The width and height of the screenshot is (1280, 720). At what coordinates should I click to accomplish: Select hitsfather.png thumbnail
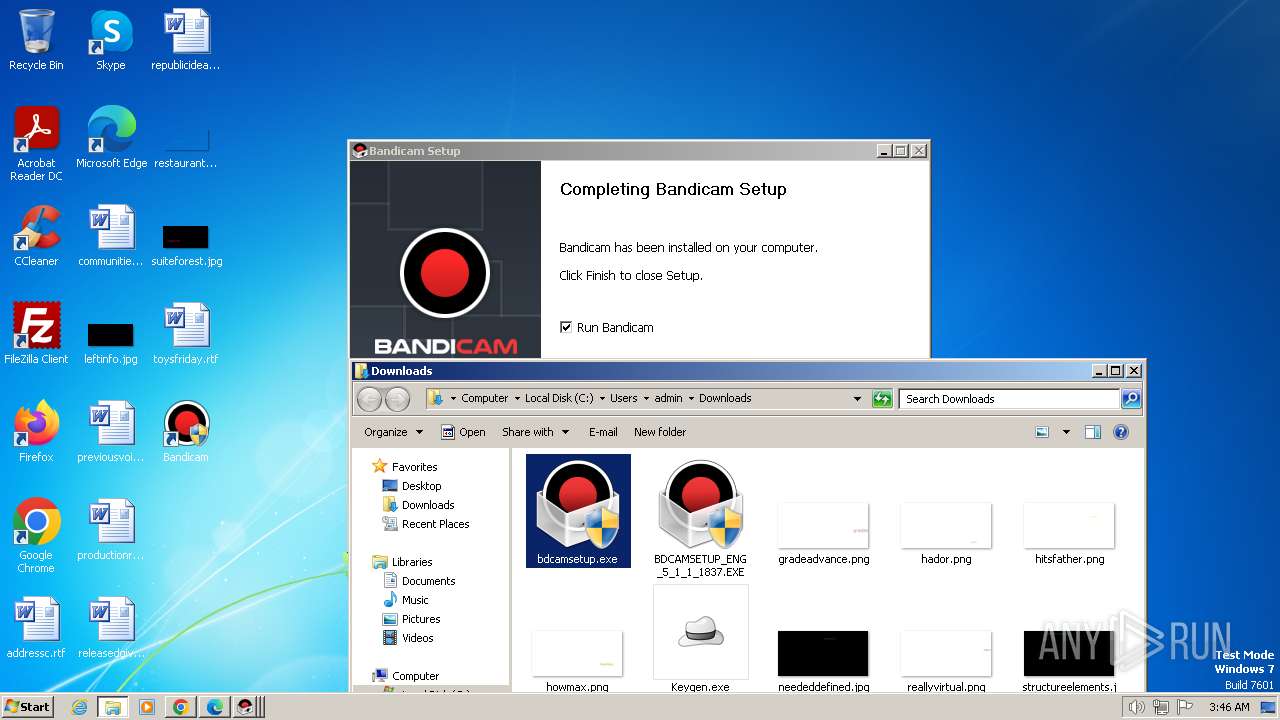click(x=1069, y=534)
